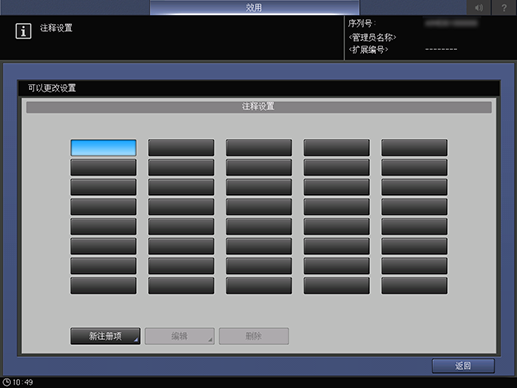Select first-row slot in middle column

point(259,148)
